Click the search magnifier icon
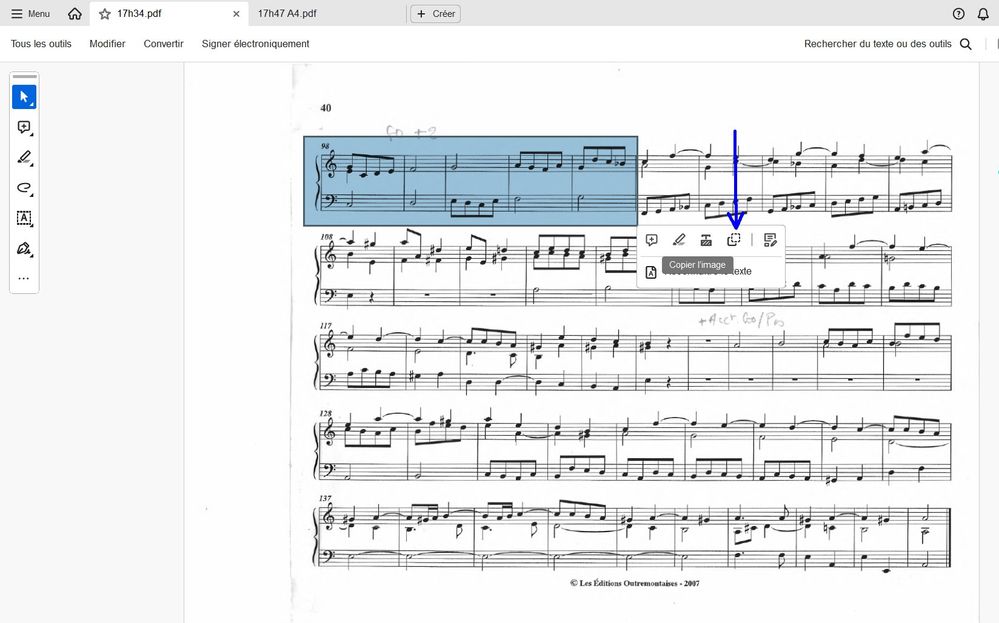Image resolution: width=999 pixels, height=623 pixels. [966, 44]
